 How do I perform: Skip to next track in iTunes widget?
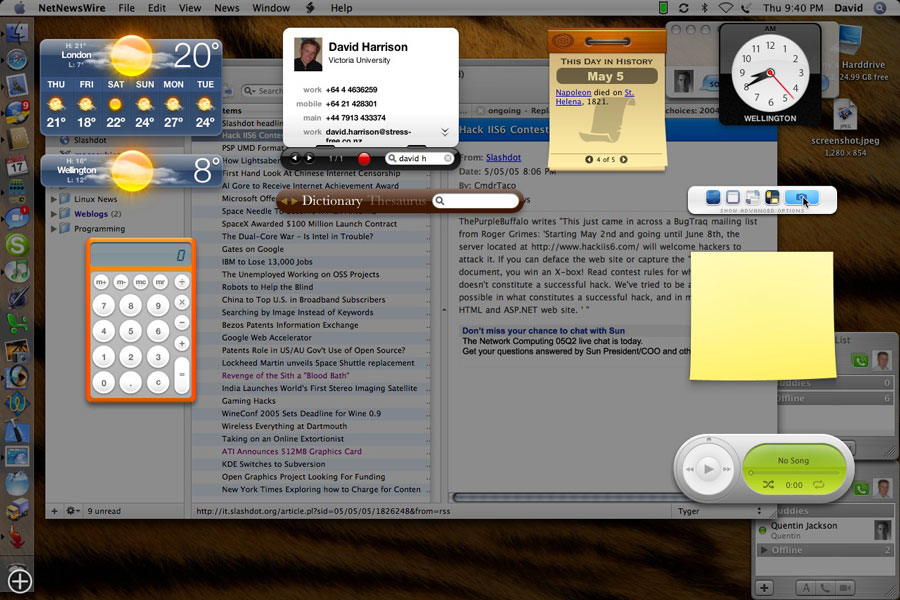(727, 469)
